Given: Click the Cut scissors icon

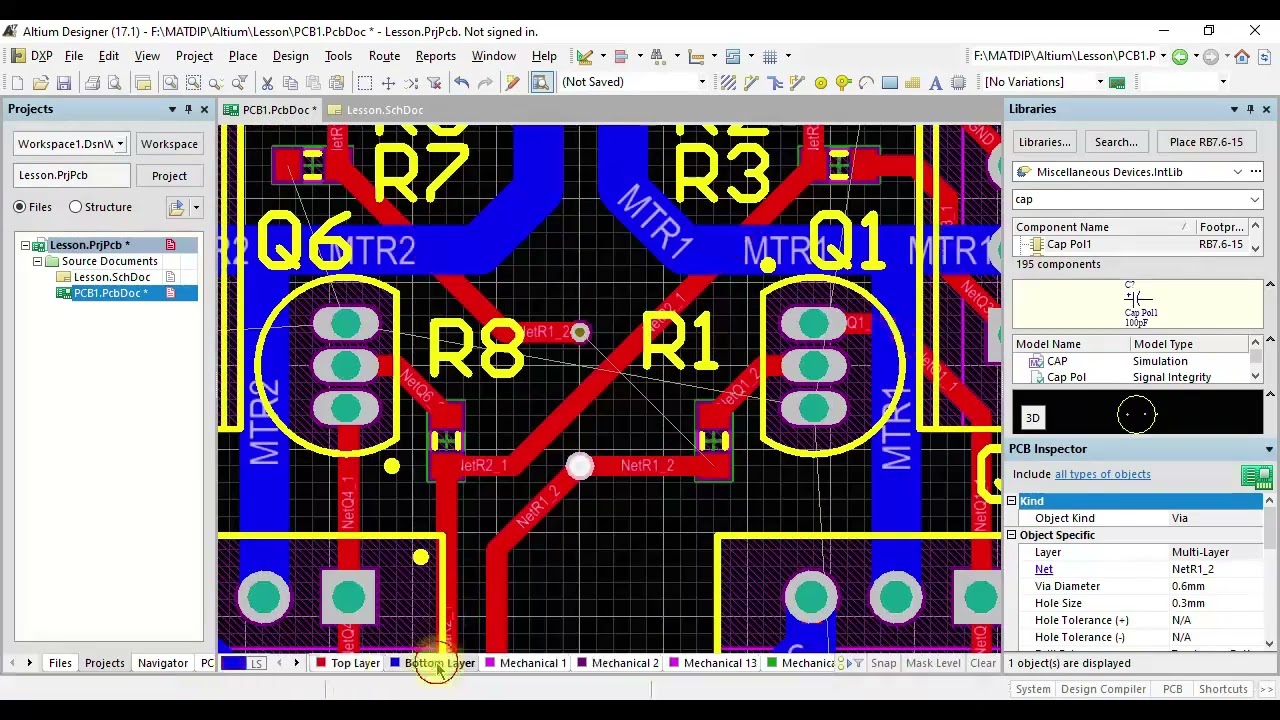Looking at the screenshot, I should tap(268, 83).
